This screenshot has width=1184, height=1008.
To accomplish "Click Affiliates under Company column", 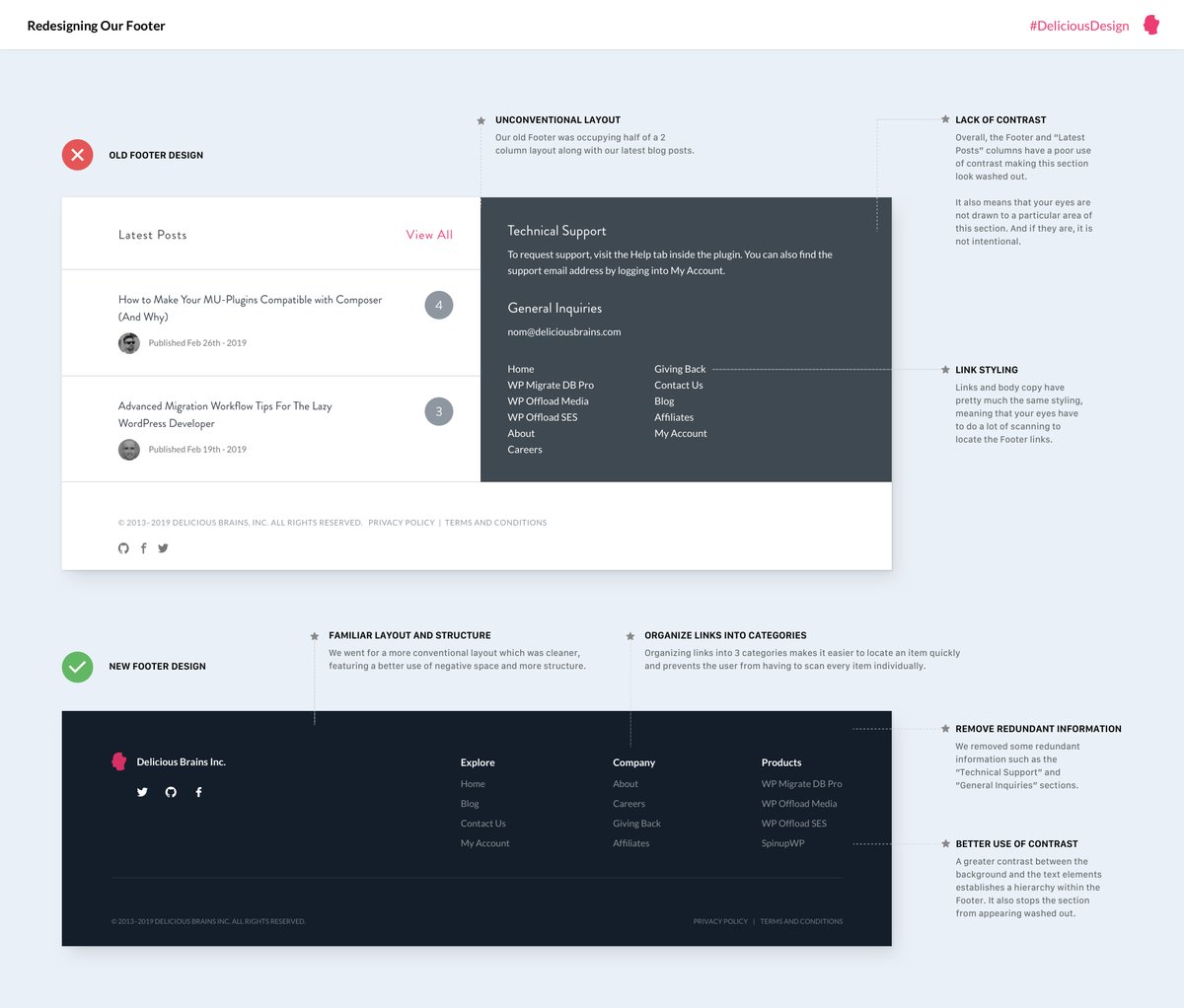I will click(631, 843).
